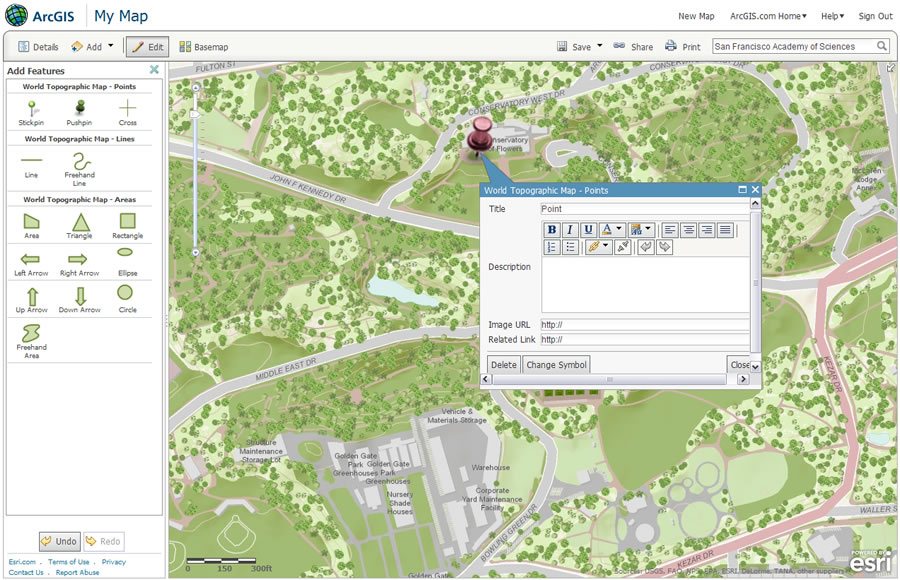Toggle italic text in description editor
The width and height of the screenshot is (900, 580).
(569, 230)
